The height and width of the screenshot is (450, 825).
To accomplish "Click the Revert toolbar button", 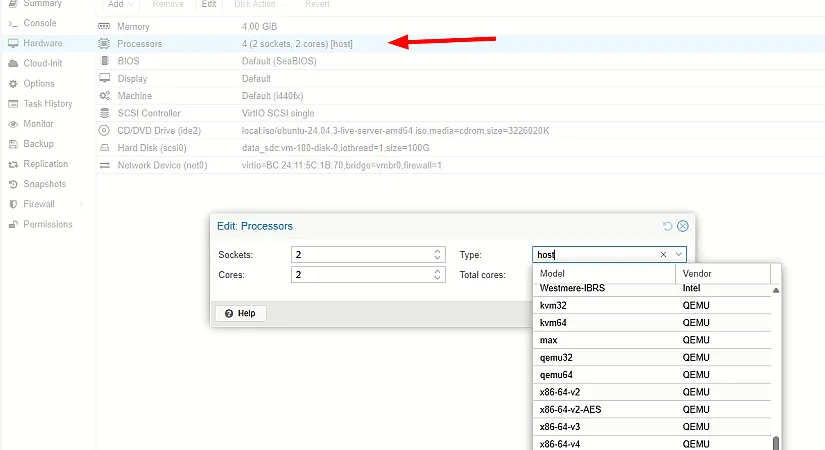I will coord(317,5).
